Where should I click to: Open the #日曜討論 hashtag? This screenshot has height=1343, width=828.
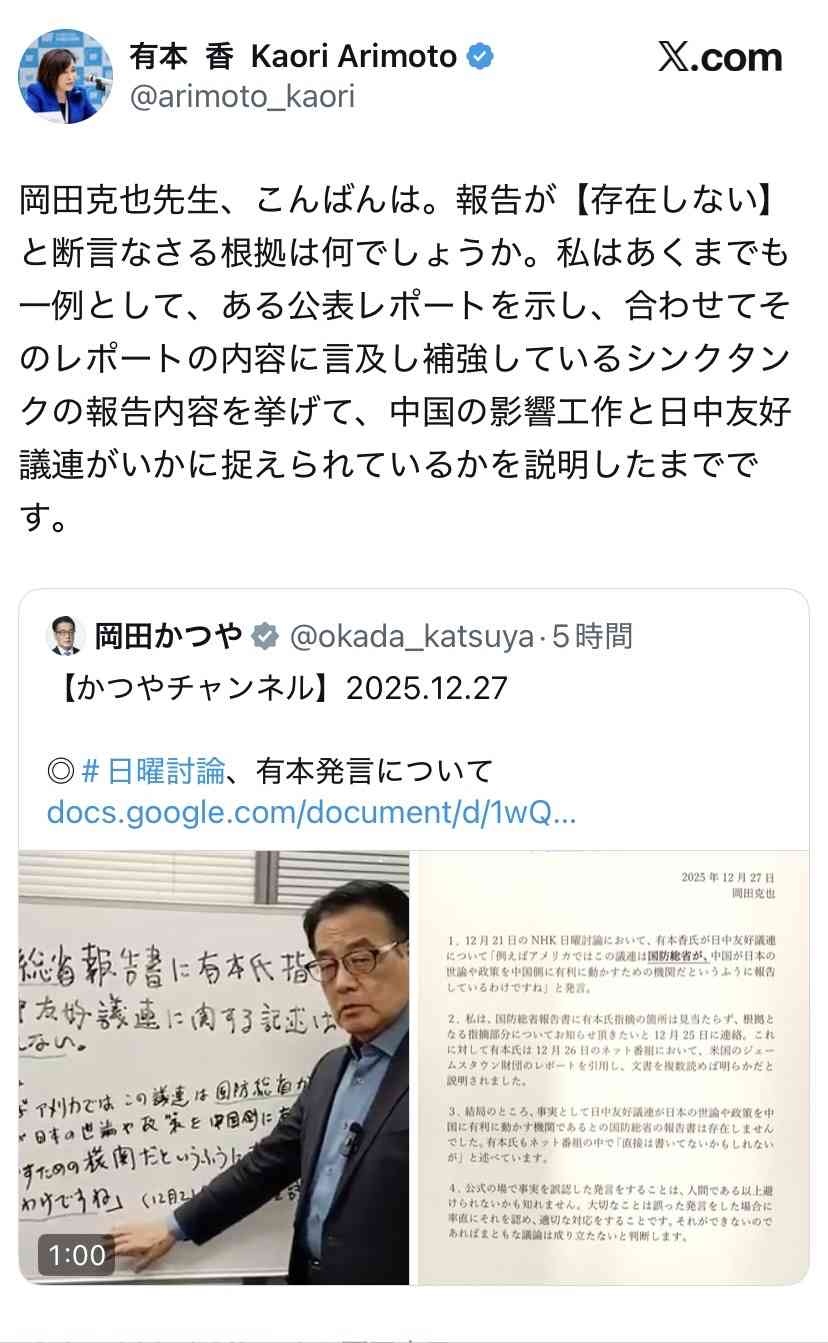pos(155,771)
